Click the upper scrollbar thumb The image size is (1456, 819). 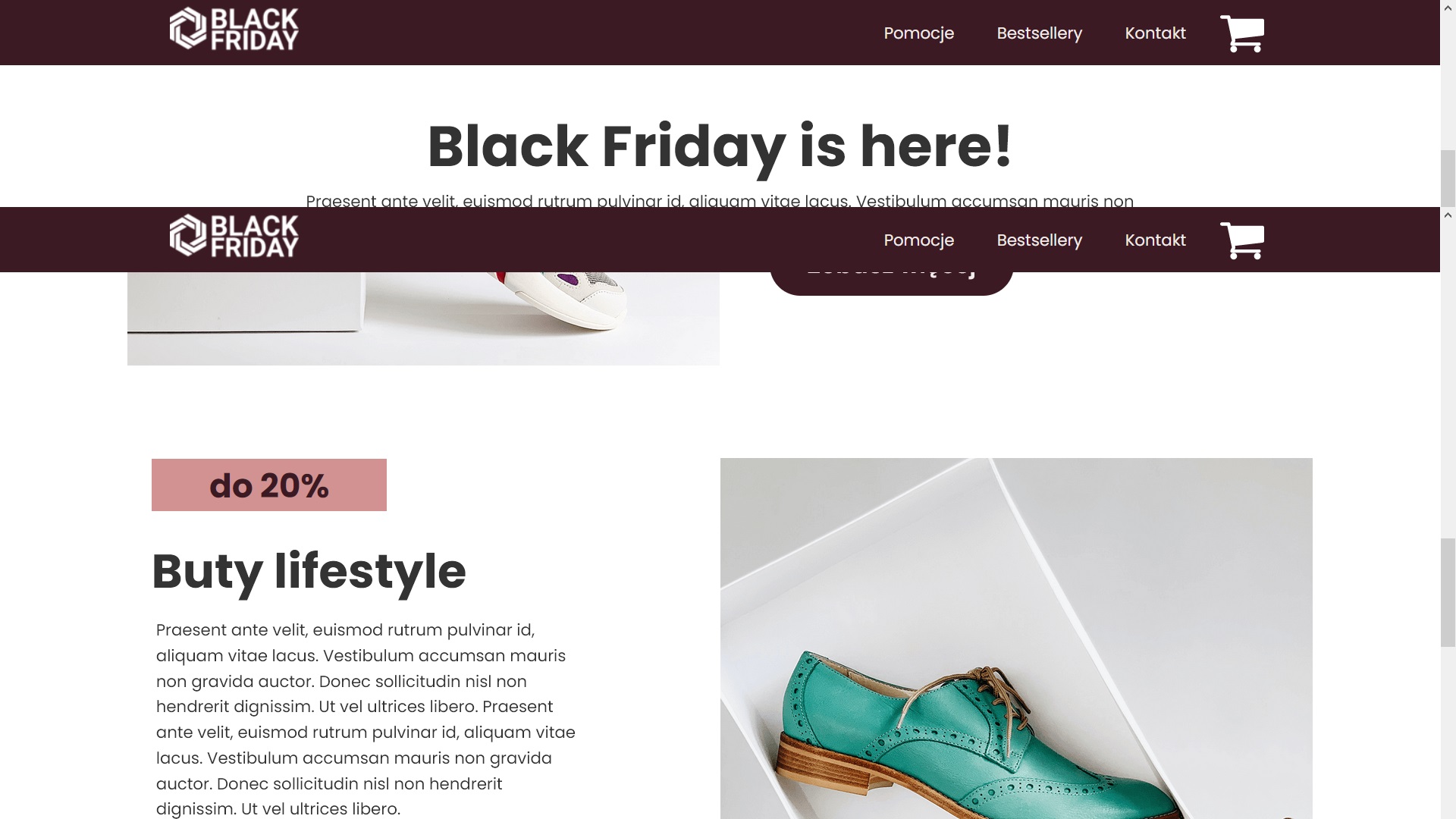(1448, 178)
